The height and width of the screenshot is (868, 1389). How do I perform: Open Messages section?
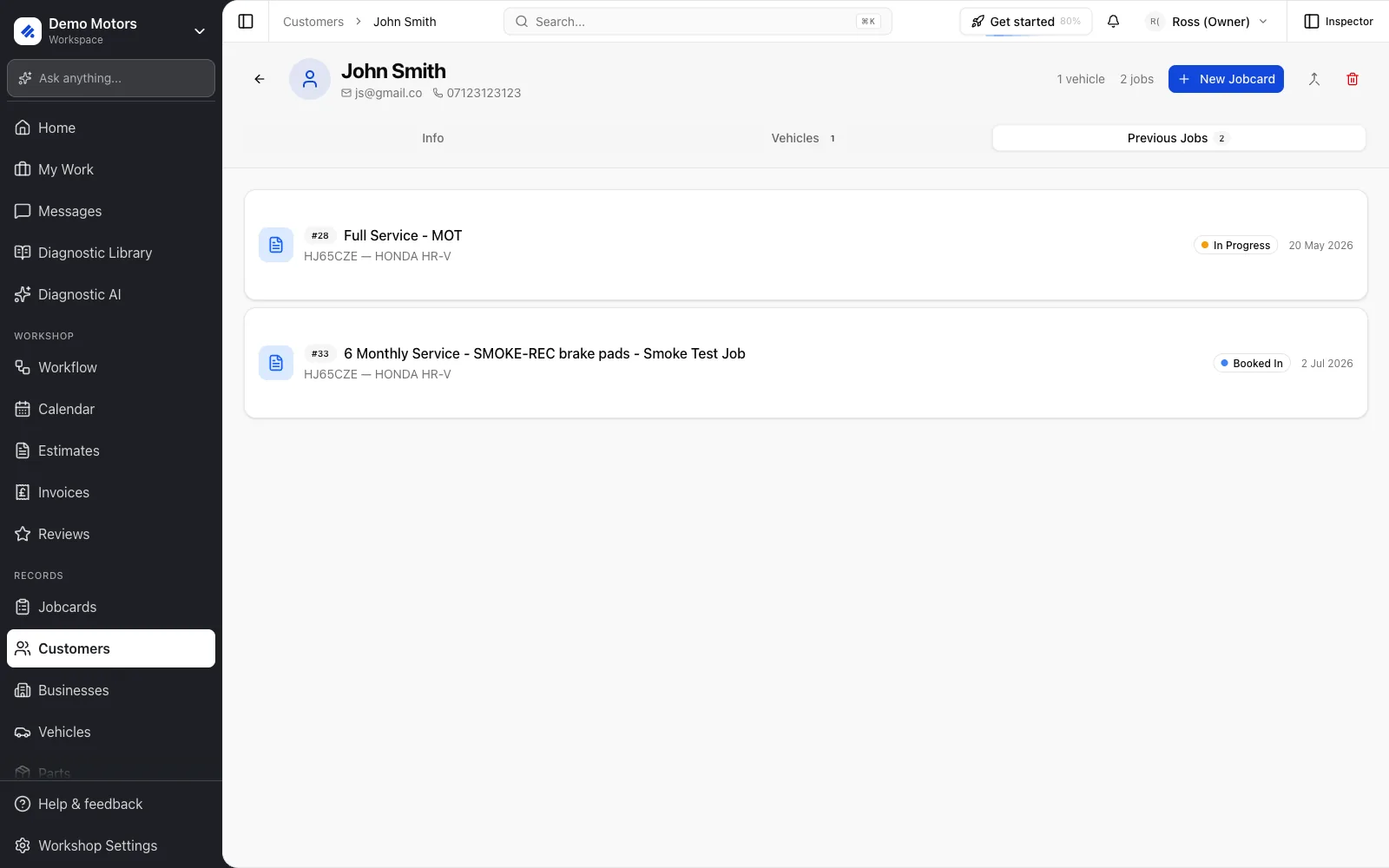[111, 211]
